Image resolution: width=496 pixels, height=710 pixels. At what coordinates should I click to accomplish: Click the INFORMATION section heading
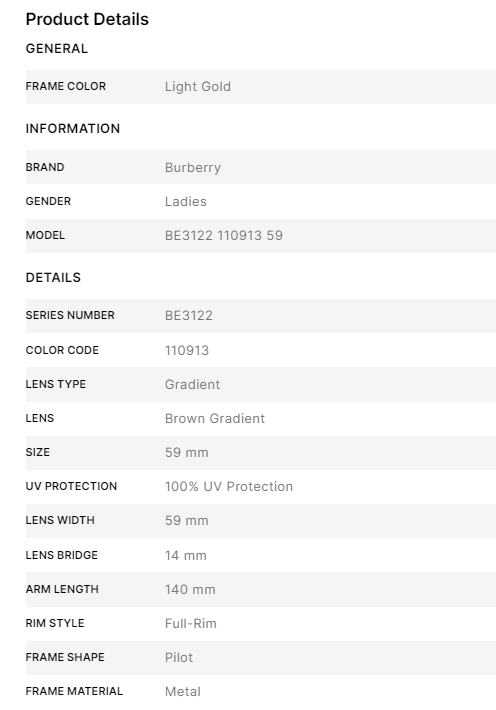tap(73, 129)
